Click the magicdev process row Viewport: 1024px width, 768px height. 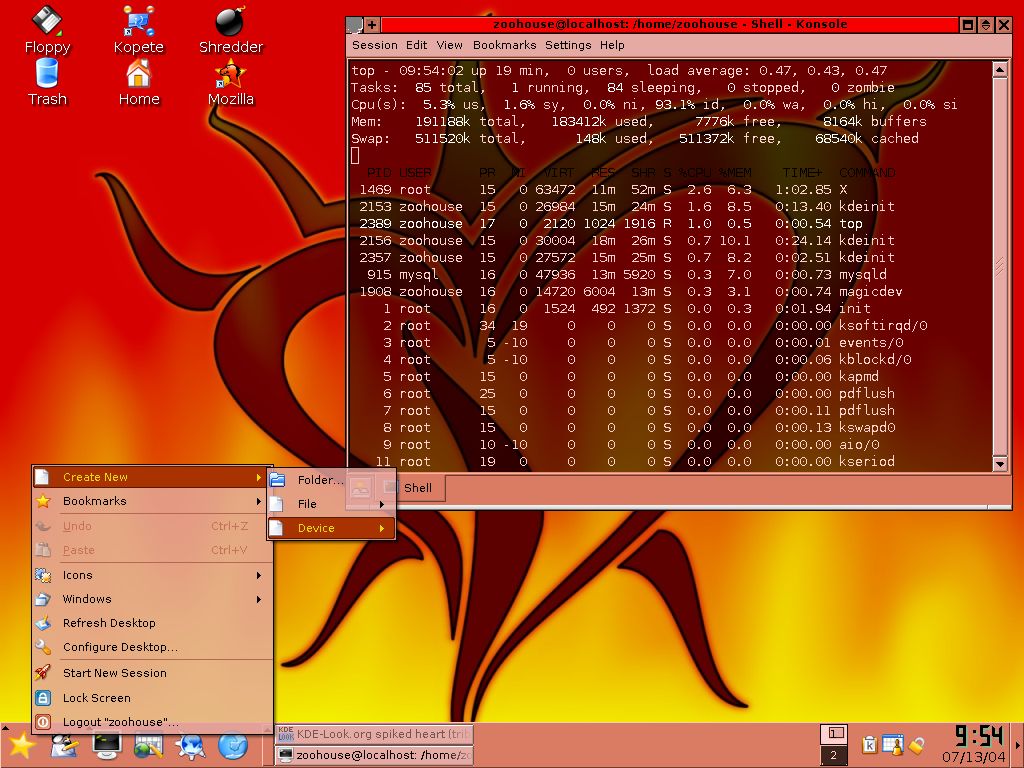(x=627, y=291)
